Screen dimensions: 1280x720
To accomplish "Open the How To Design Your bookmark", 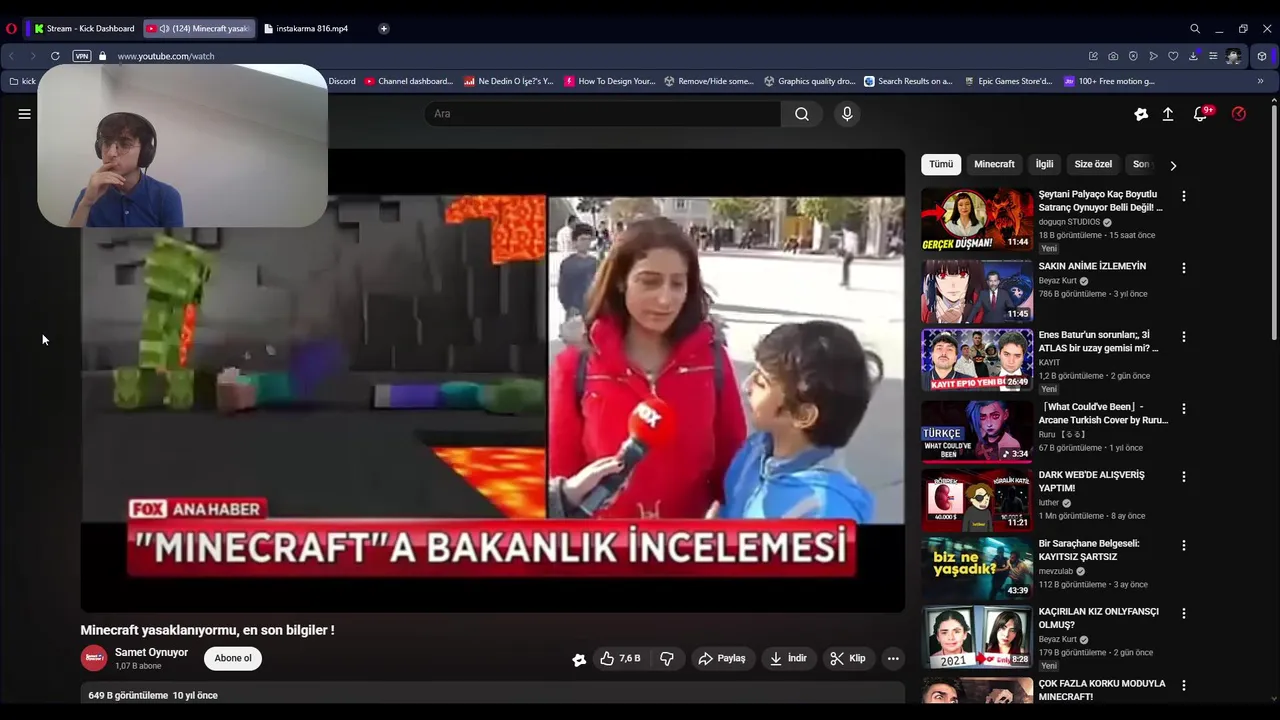I will pyautogui.click(x=610, y=81).
